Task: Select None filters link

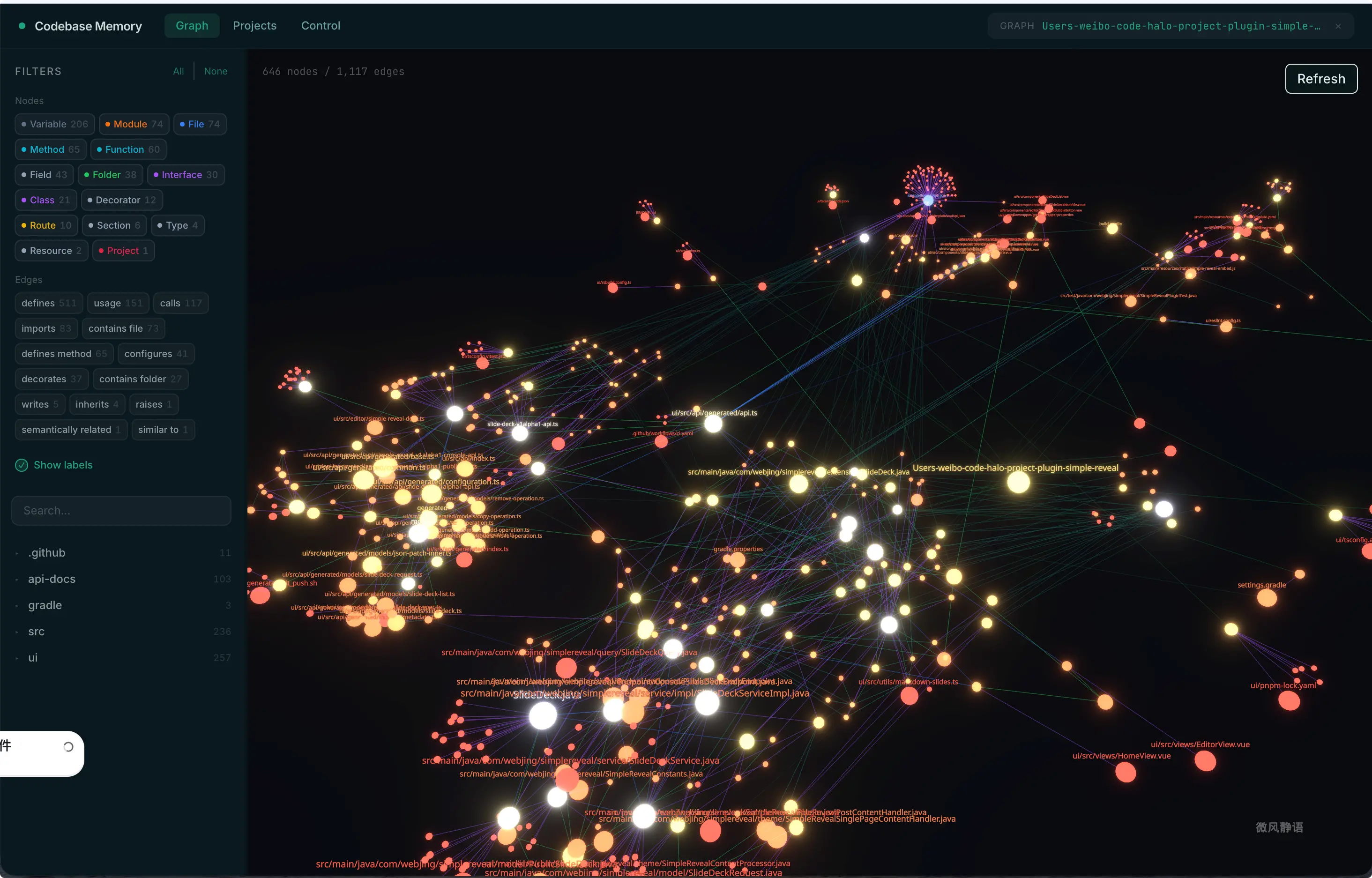Action: (x=216, y=71)
